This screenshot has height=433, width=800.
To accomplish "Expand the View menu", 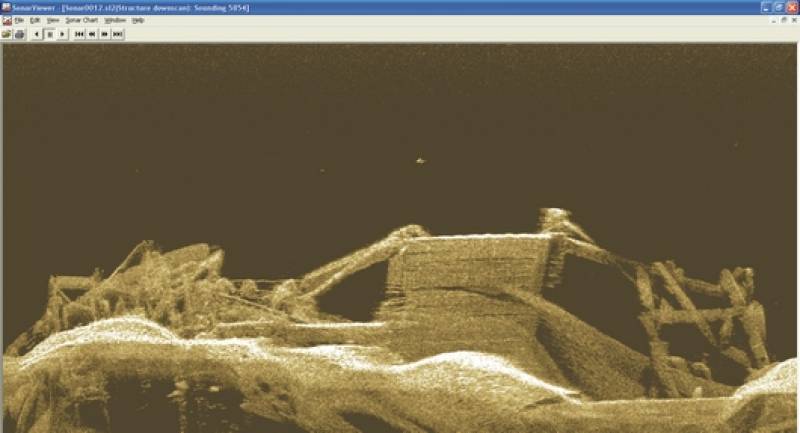I will point(53,20).
